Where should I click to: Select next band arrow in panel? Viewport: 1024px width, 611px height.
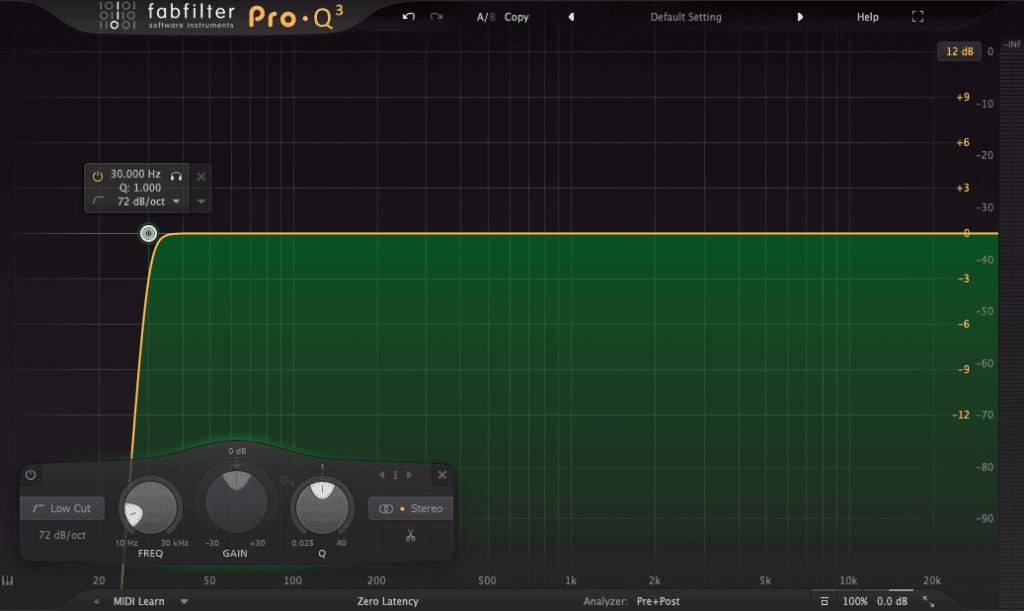click(409, 475)
